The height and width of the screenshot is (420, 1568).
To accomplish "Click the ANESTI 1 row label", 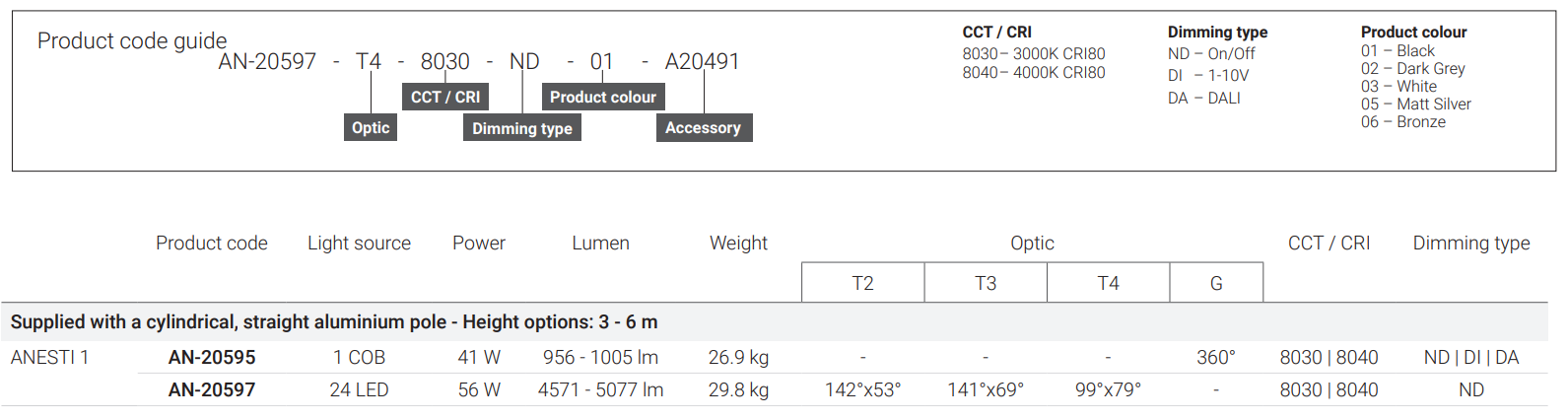I will 50,357.
